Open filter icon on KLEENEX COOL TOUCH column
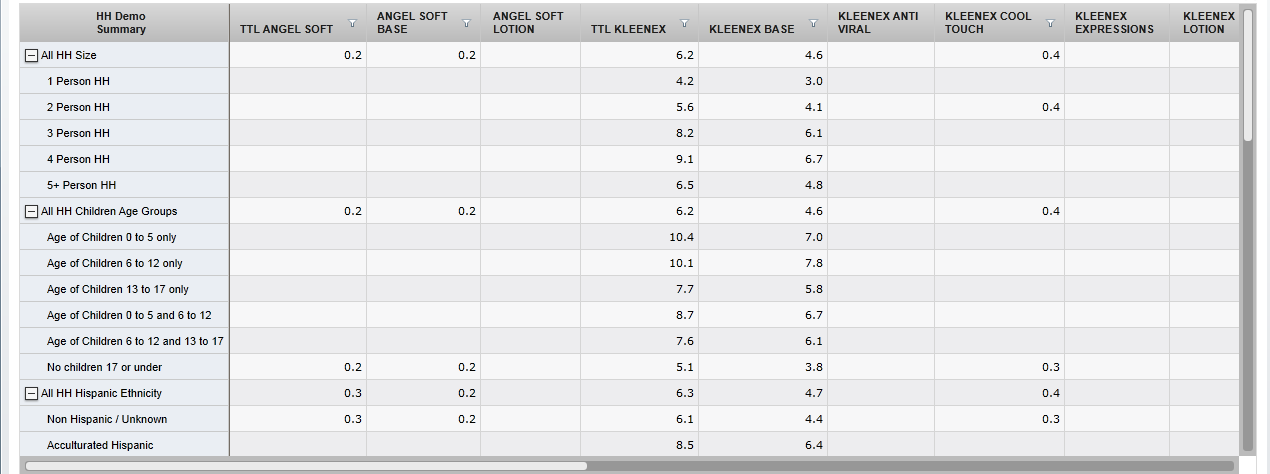 click(1050, 23)
